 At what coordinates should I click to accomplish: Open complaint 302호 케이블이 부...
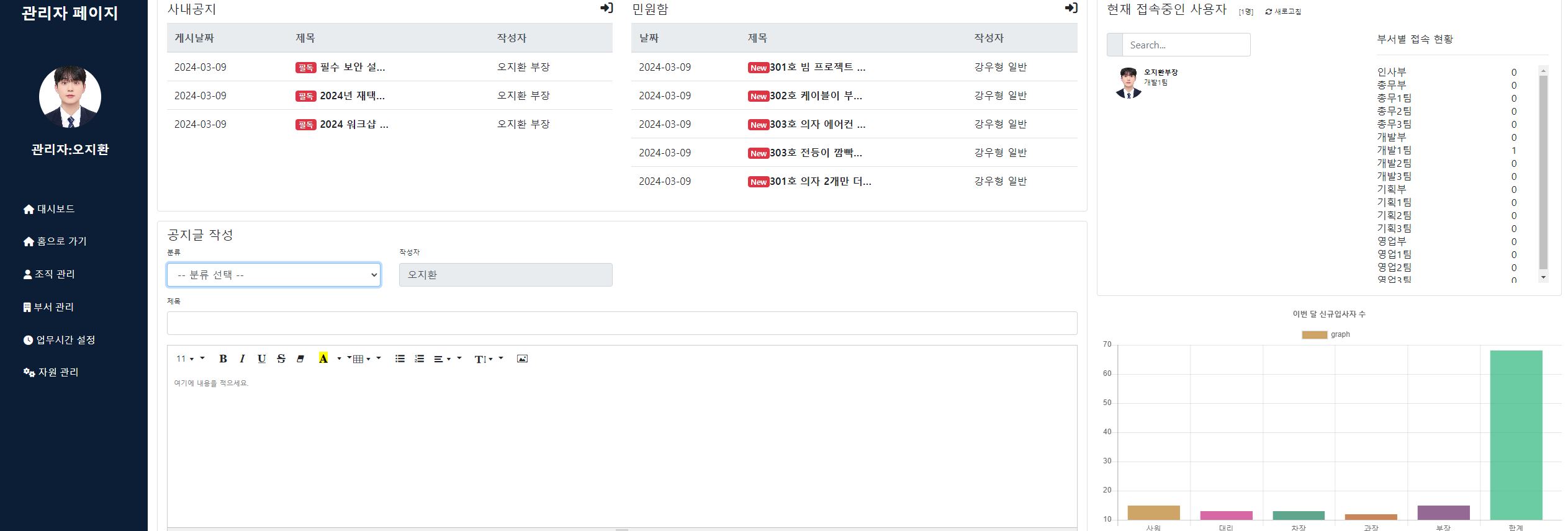tap(815, 96)
